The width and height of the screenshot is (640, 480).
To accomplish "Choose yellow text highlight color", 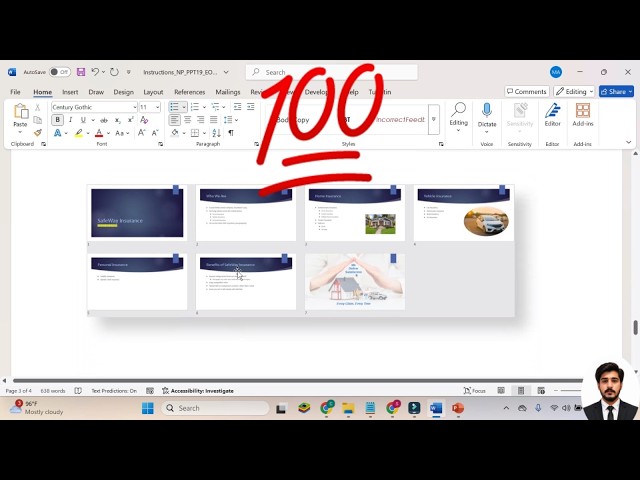I will coord(78,133).
